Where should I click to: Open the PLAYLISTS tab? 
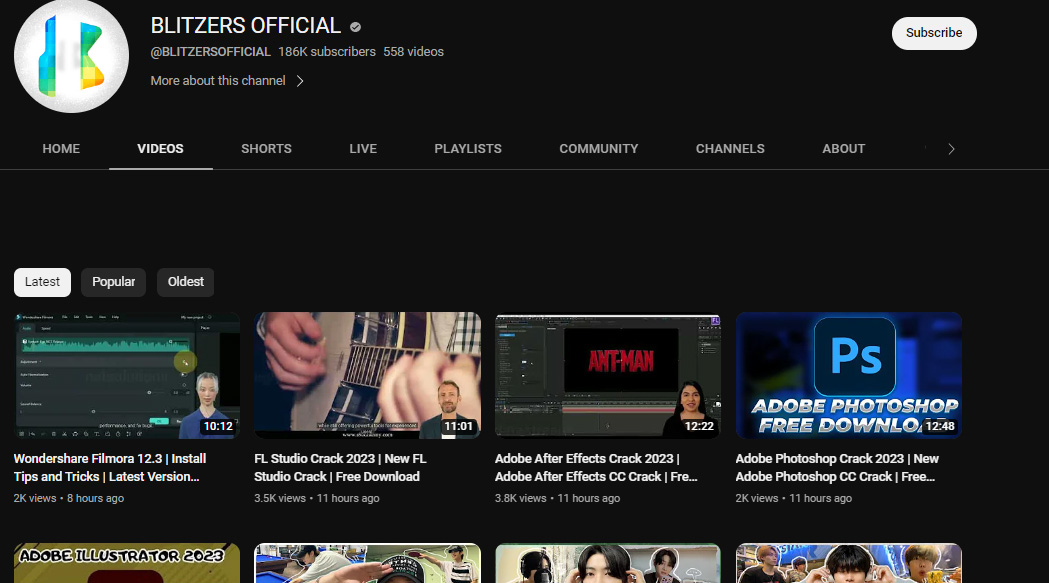point(468,149)
